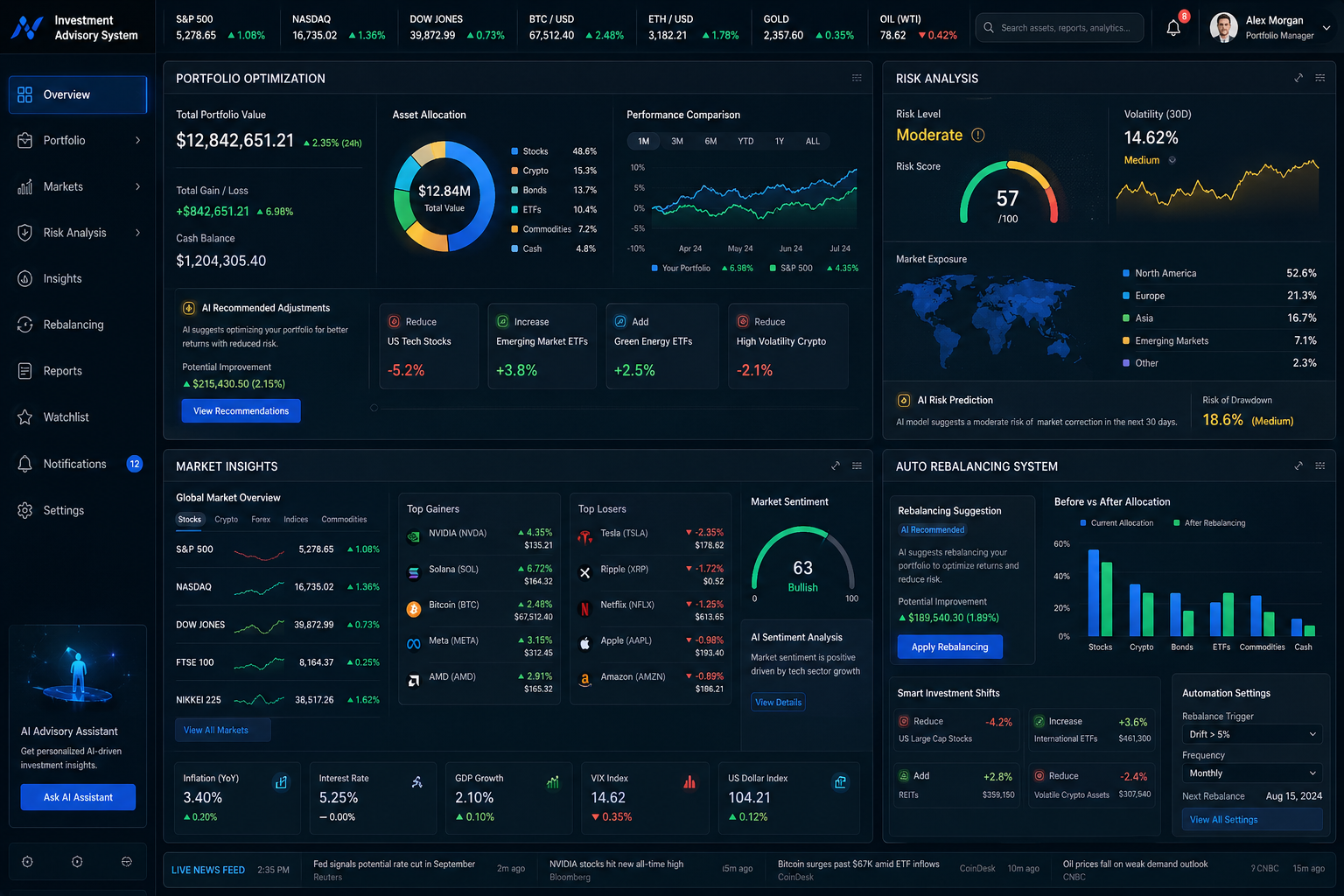The width and height of the screenshot is (1344, 896).
Task: Expand the Risk Analysis sidebar submenu
Action: 137,233
